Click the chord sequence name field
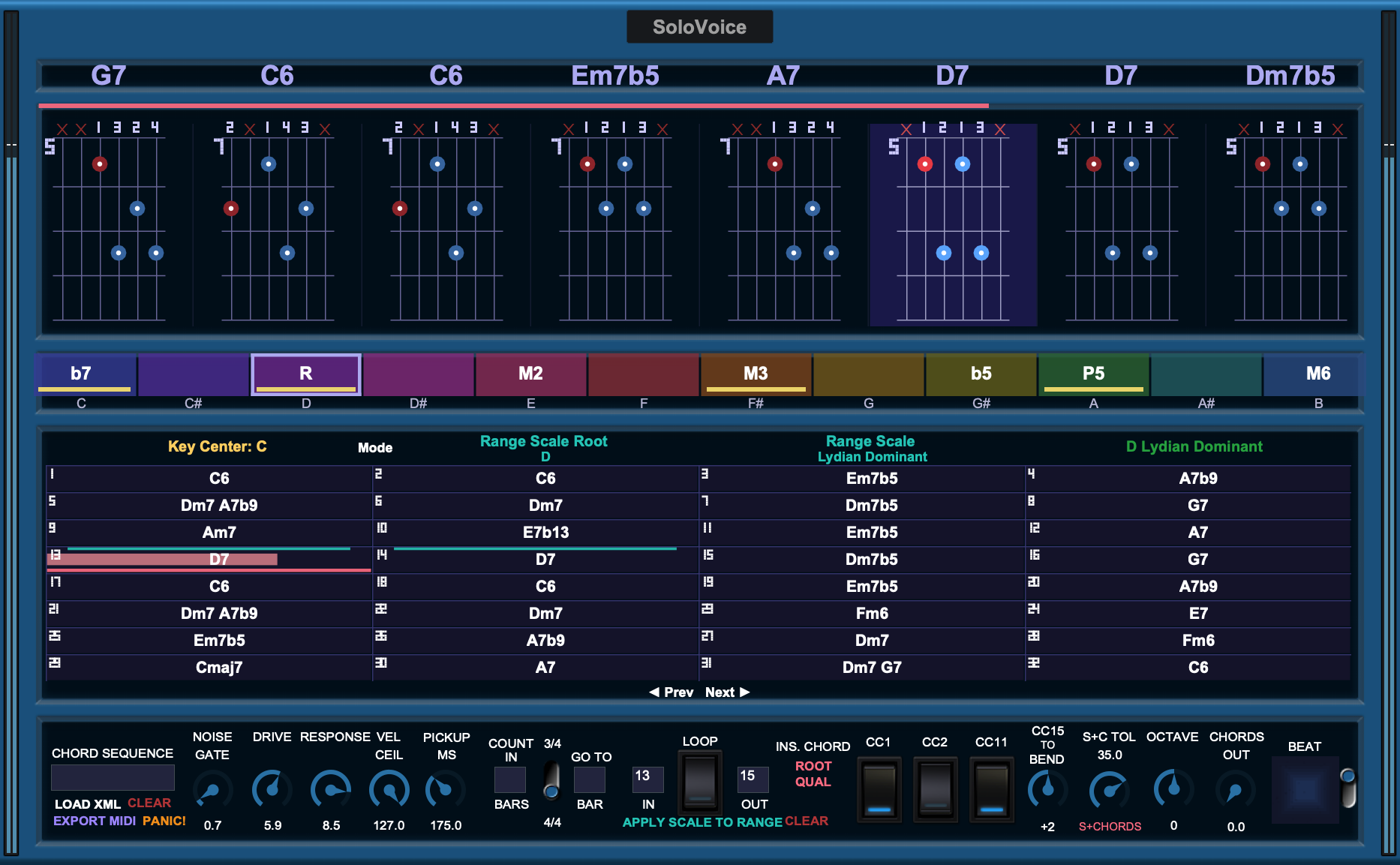1400x865 pixels. coord(113,778)
